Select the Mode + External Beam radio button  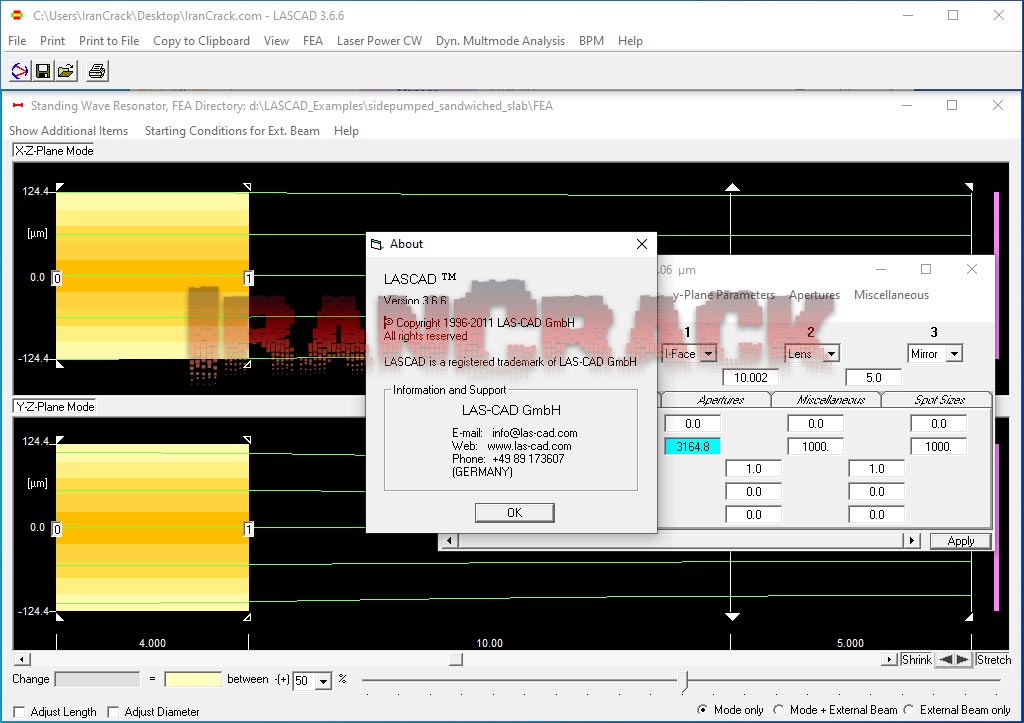[779, 710]
